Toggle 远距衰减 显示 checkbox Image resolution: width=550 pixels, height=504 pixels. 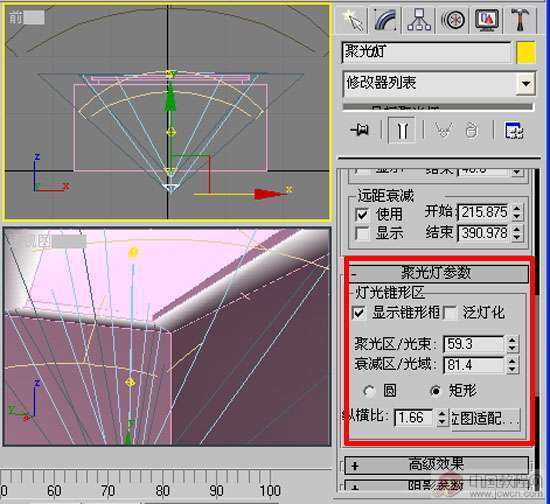tap(362, 233)
